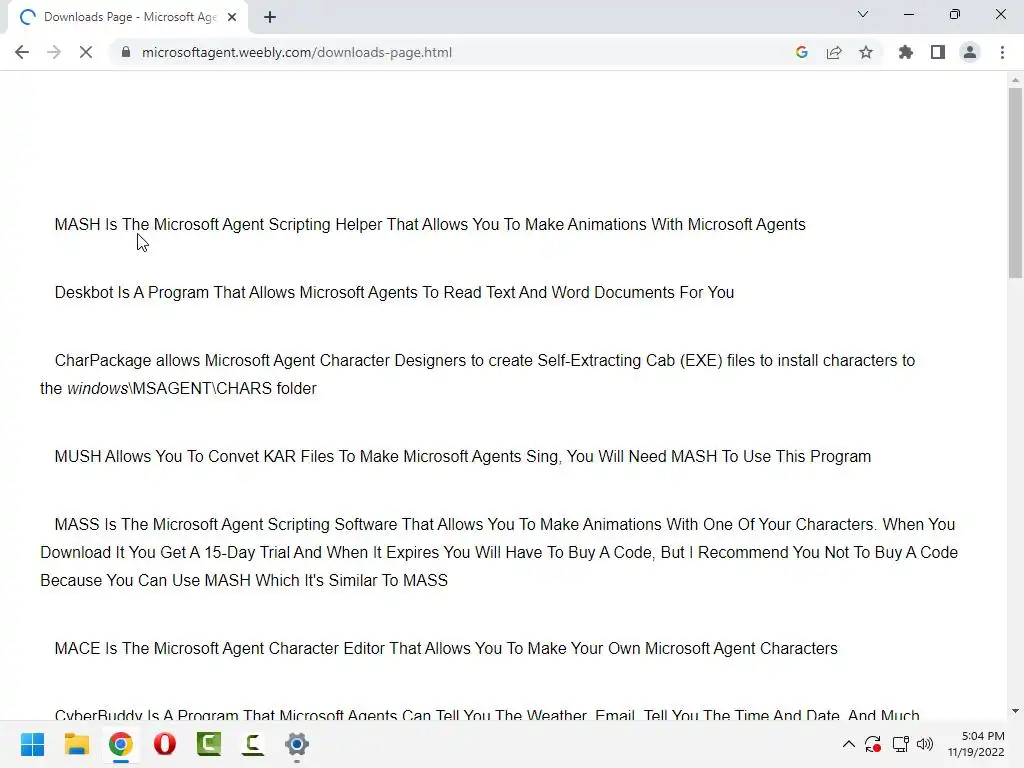Click the 'Deskbot Is A Program' line
Viewport: 1024px width, 768px height.
tap(394, 293)
